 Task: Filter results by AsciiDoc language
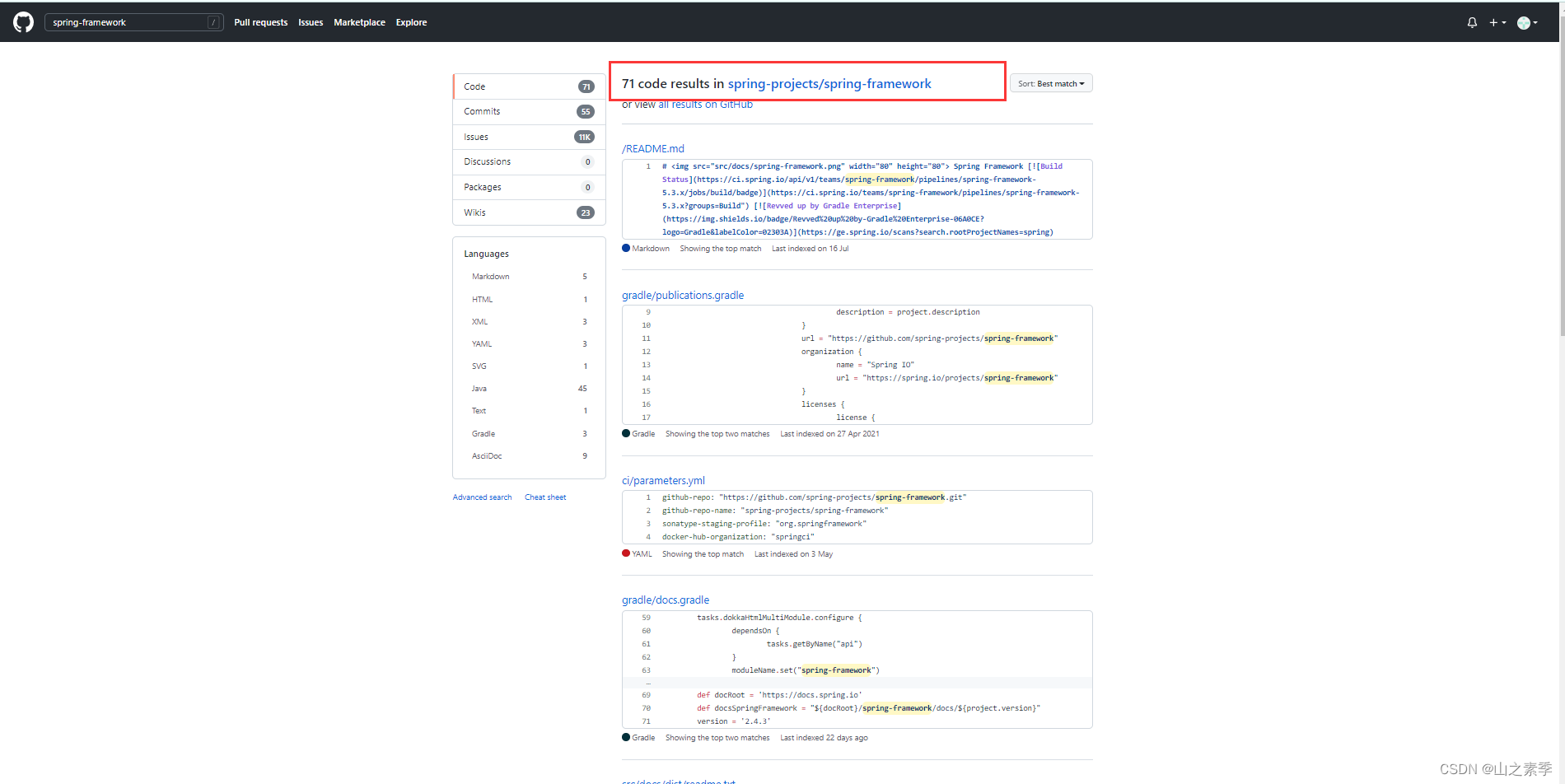coord(529,456)
